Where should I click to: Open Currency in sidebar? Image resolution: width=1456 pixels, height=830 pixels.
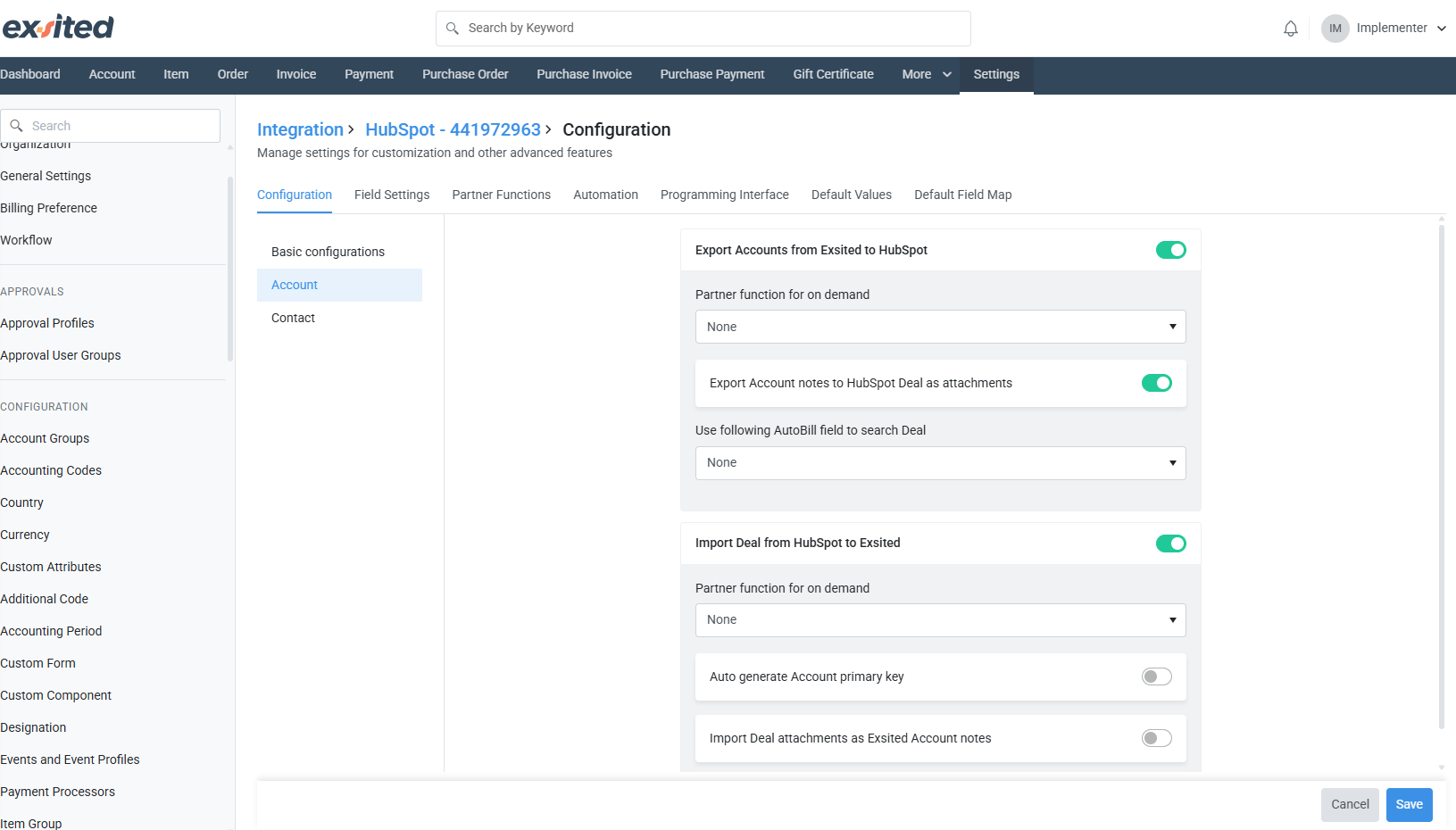24,535
